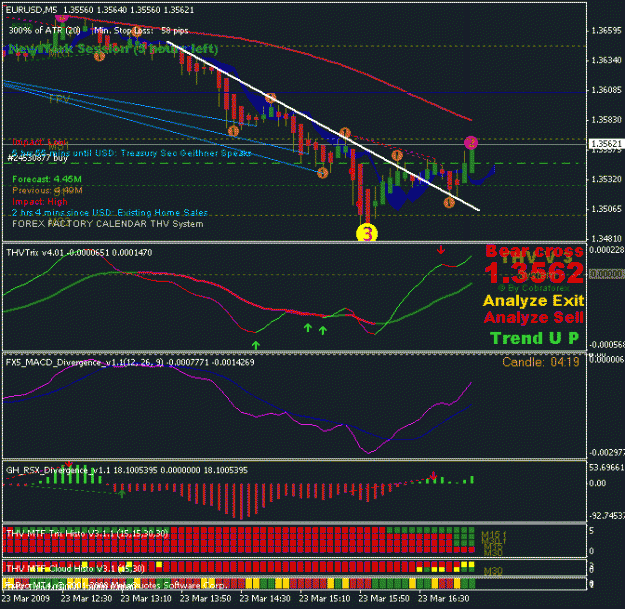The height and width of the screenshot is (609, 625).
Task: Click the -0.002977 value on MACD axis
Action: tap(607, 453)
